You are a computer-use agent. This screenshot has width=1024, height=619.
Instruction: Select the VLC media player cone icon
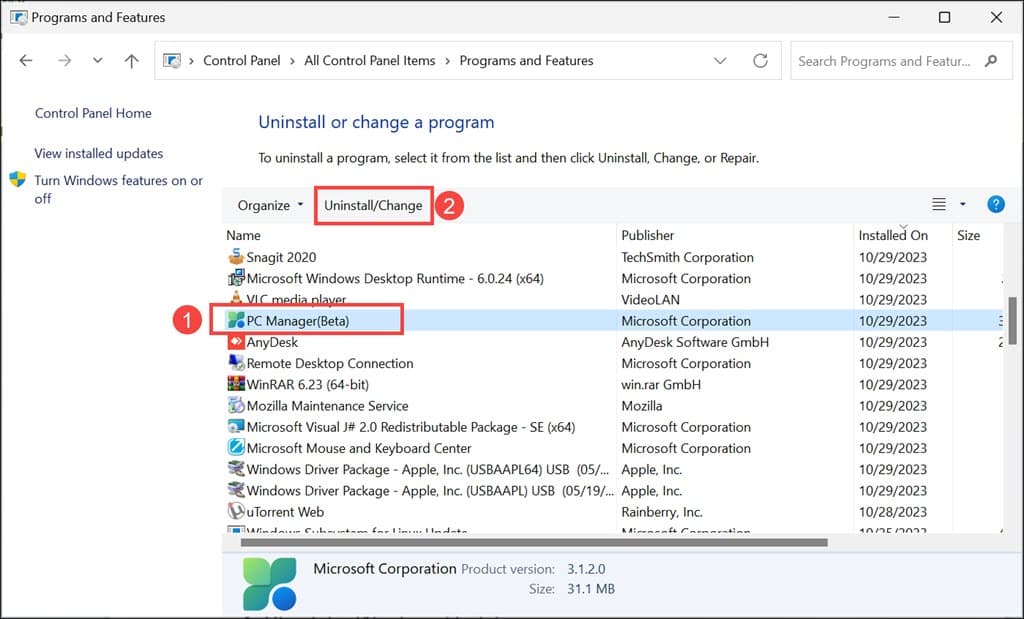point(236,298)
